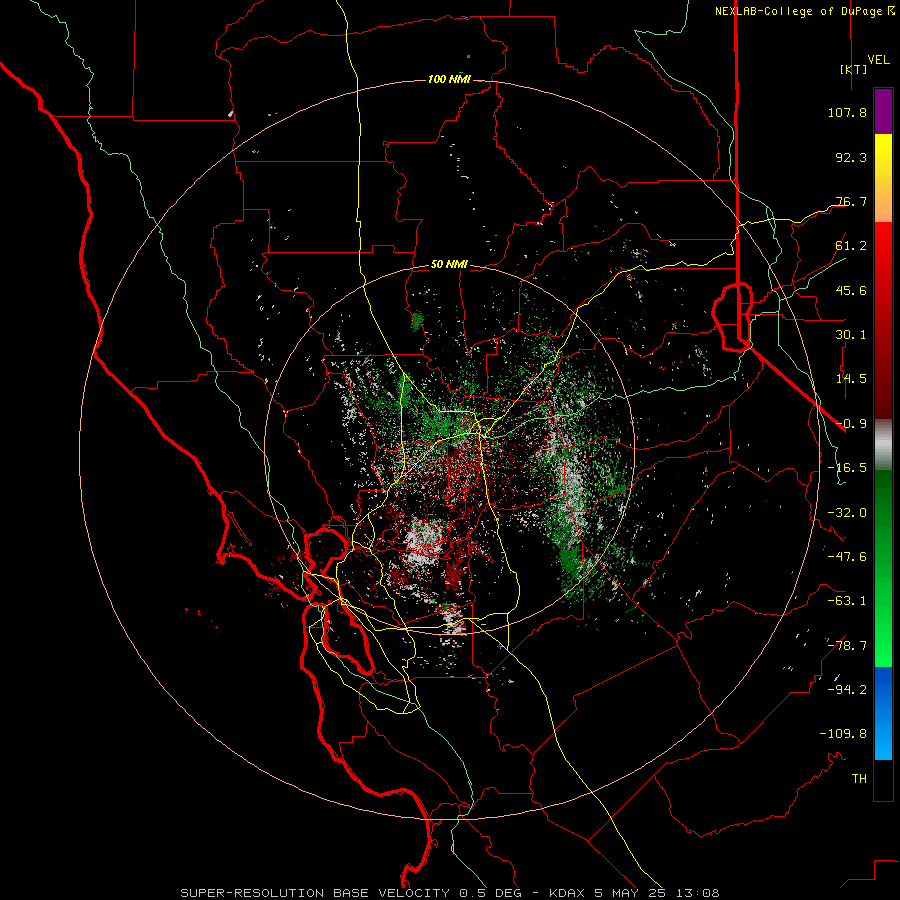Select the -47.6 scale value

847,557
